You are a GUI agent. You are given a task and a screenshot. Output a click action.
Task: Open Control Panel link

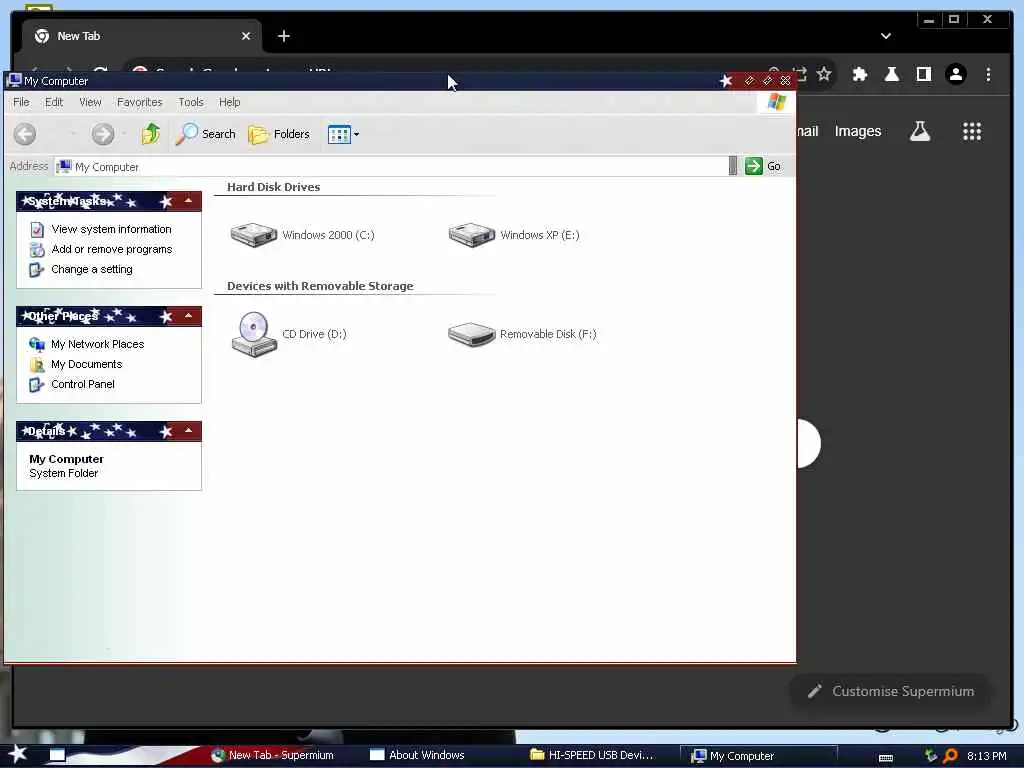(83, 385)
